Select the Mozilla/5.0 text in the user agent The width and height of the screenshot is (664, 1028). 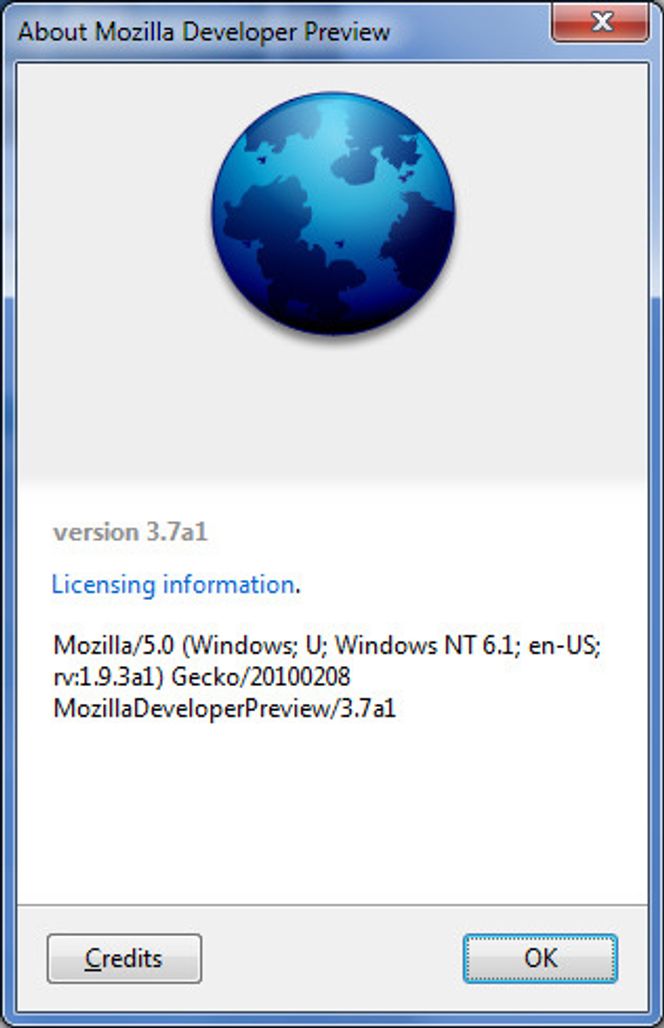pyautogui.click(x=113, y=645)
